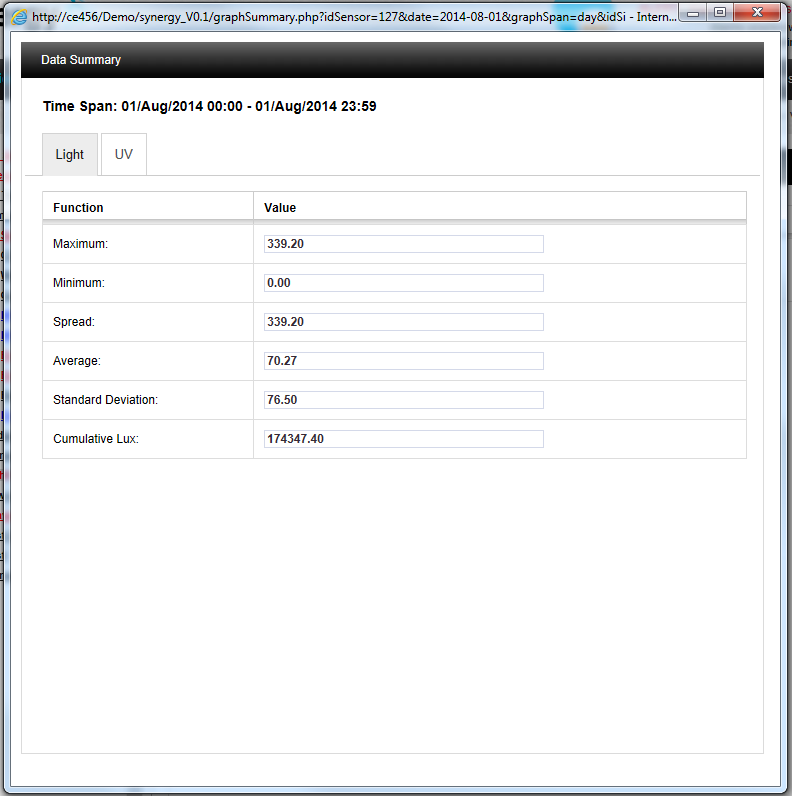Focus the Standard Deviation value field

404,400
